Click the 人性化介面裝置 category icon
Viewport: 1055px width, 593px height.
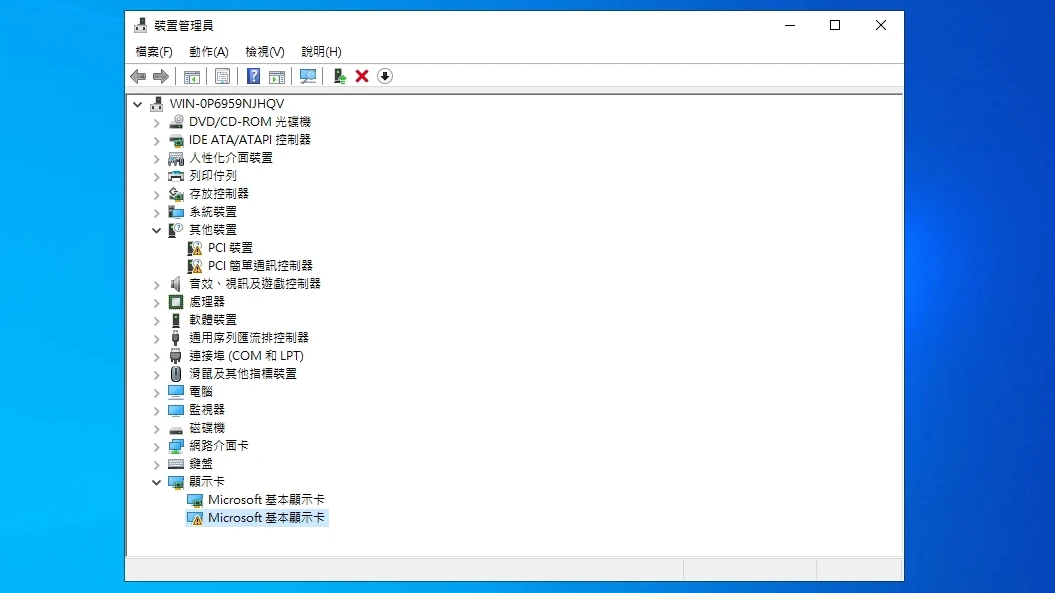coord(176,158)
